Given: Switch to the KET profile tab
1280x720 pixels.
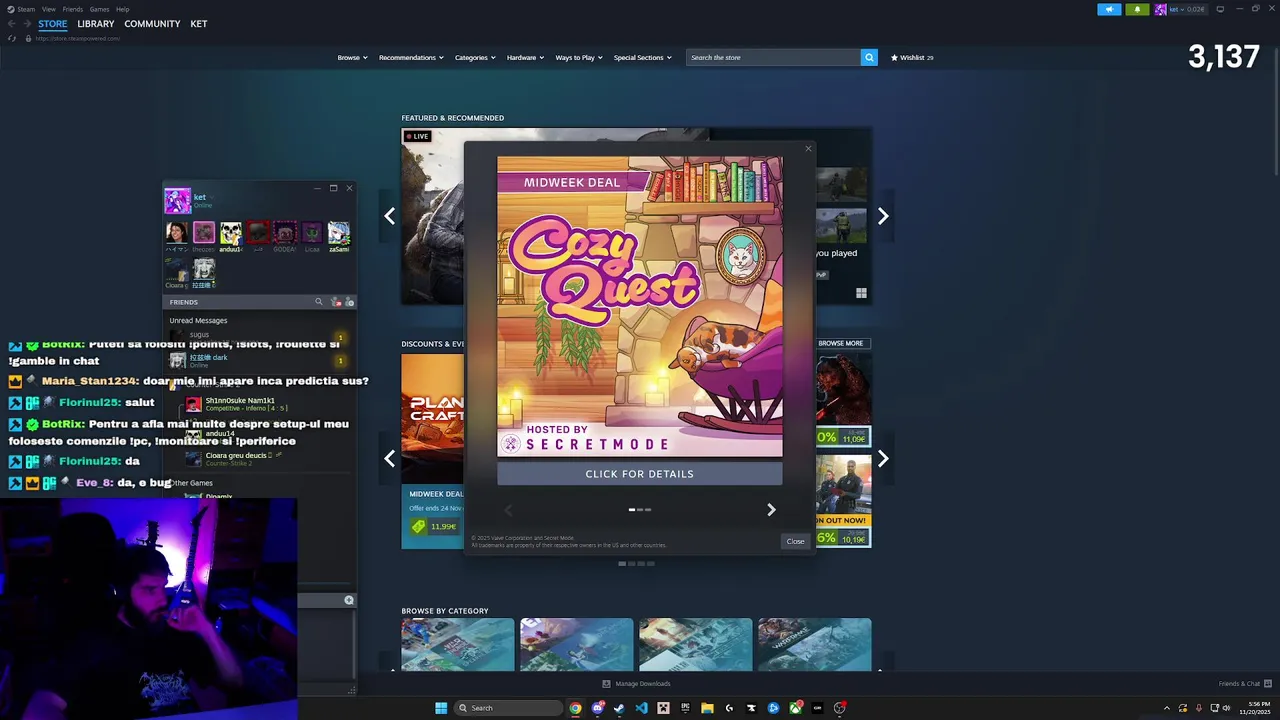Looking at the screenshot, I should pos(199,24).
